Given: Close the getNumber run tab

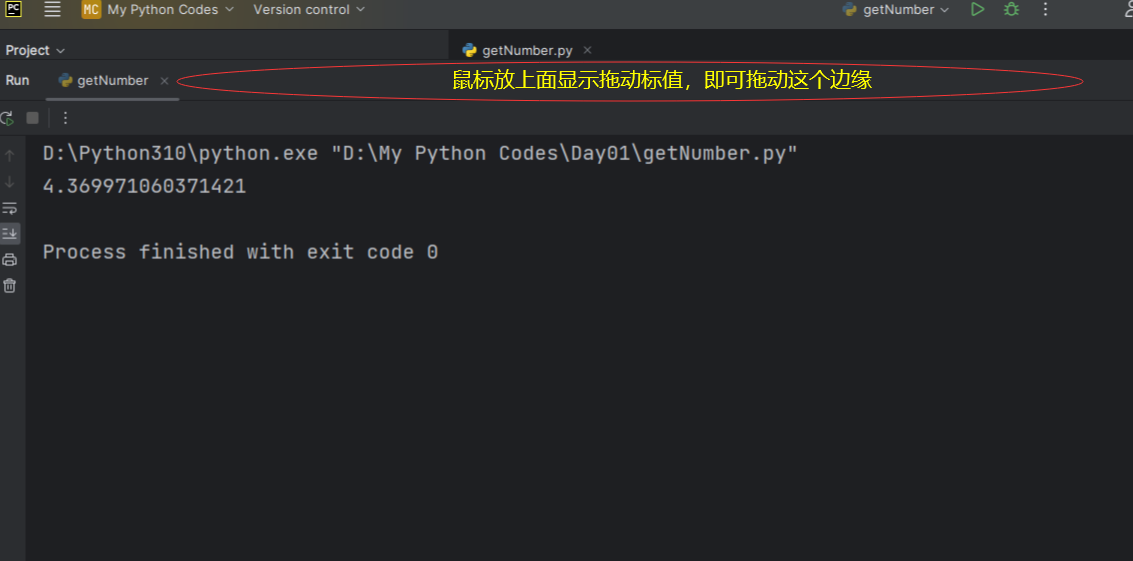Looking at the screenshot, I should click(x=165, y=81).
